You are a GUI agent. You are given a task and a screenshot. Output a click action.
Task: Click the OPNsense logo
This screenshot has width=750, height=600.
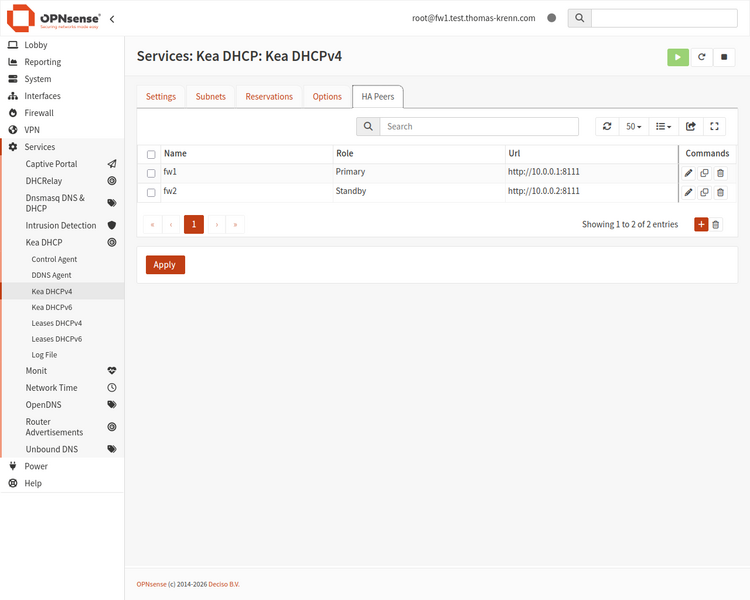(x=53, y=18)
